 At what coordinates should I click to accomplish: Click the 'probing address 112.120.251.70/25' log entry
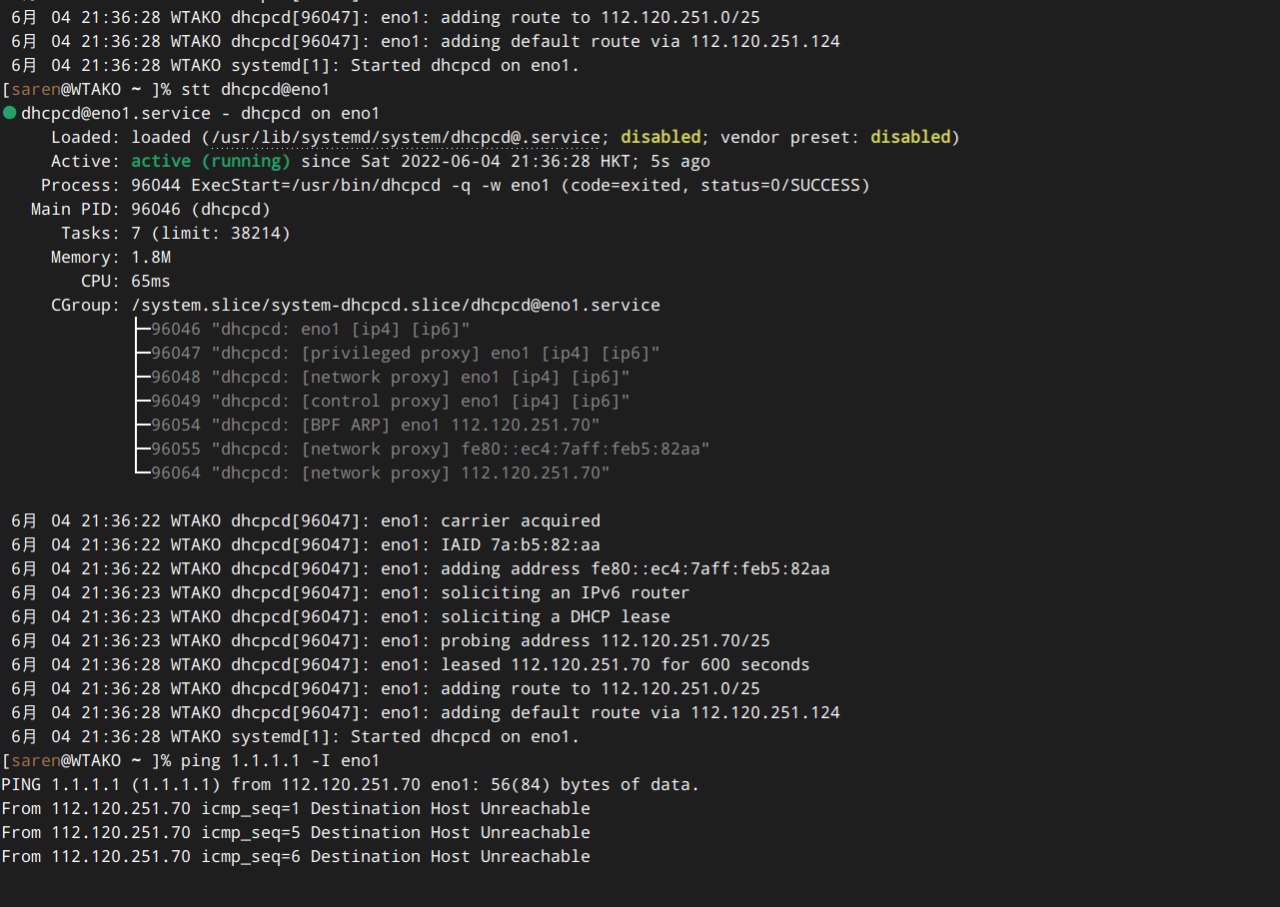[390, 641]
